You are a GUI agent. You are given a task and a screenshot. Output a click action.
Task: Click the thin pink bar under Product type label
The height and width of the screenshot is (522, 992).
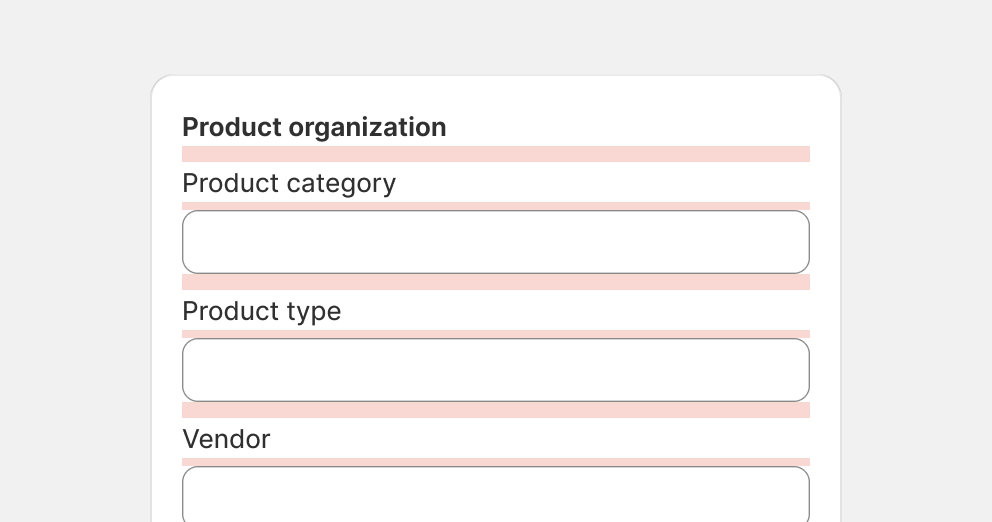(x=496, y=334)
